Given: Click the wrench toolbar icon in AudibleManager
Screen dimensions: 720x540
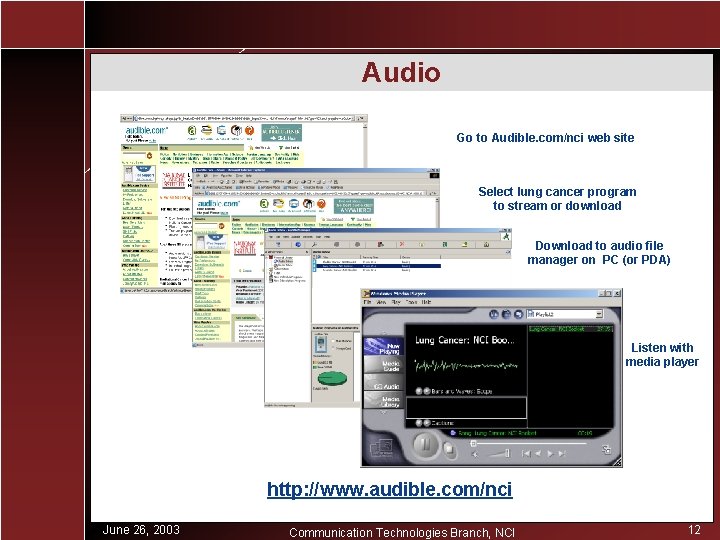Looking at the screenshot, I should click(315, 244).
